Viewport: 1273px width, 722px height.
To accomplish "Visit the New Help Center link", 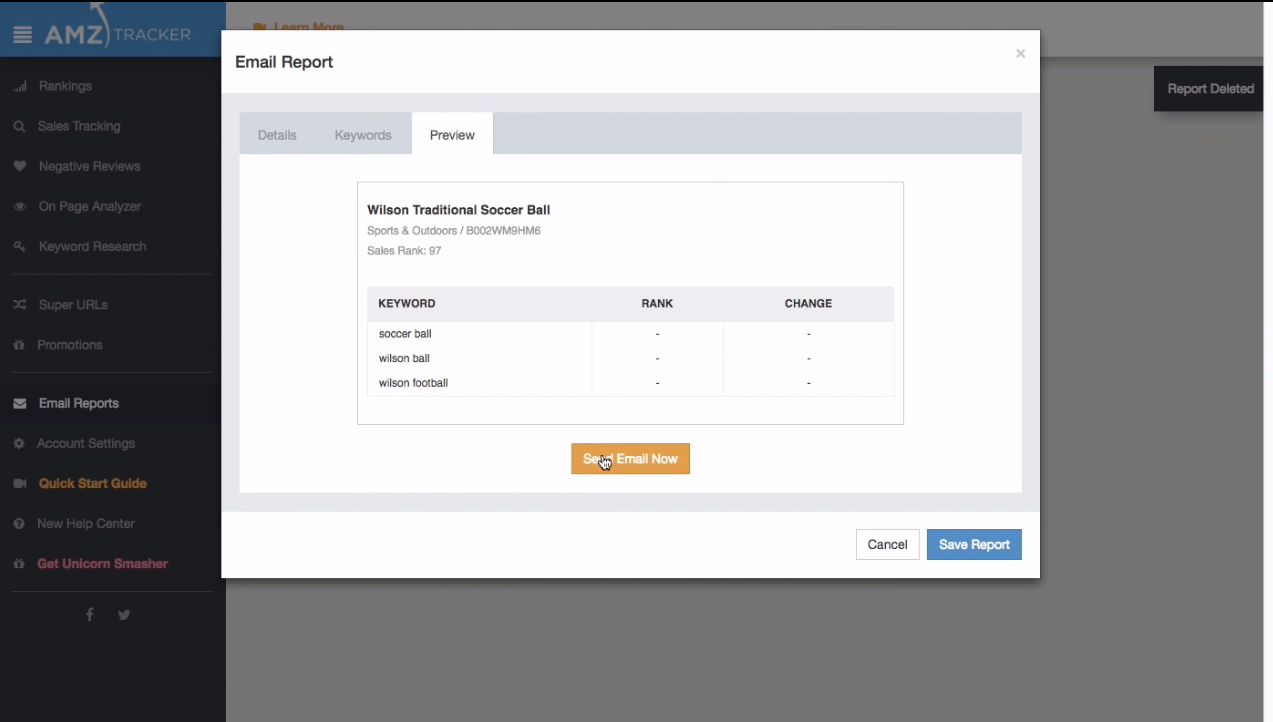I will pyautogui.click(x=86, y=524).
